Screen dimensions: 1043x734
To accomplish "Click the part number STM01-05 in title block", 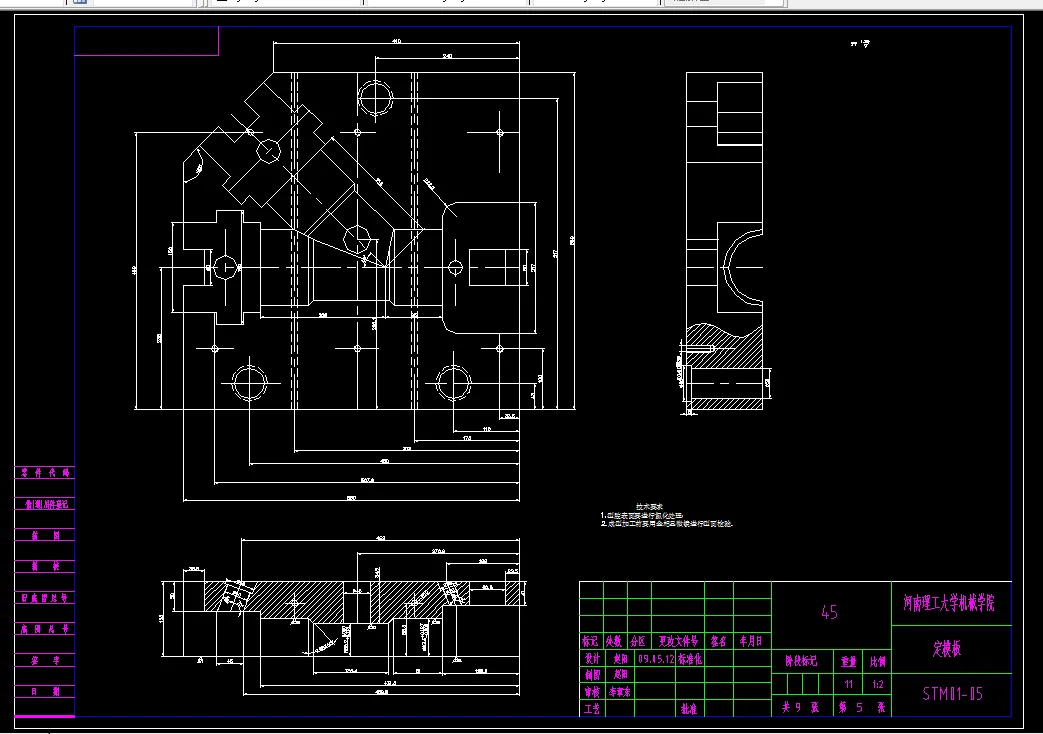I will click(952, 694).
